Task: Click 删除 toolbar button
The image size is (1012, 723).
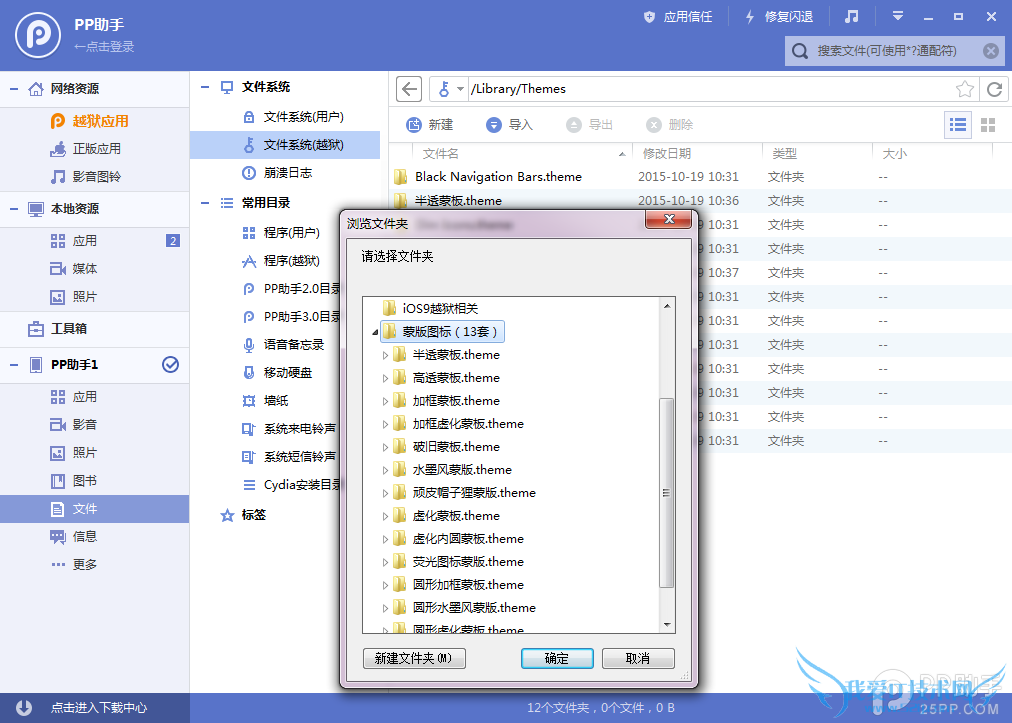Action: pyautogui.click(x=670, y=125)
